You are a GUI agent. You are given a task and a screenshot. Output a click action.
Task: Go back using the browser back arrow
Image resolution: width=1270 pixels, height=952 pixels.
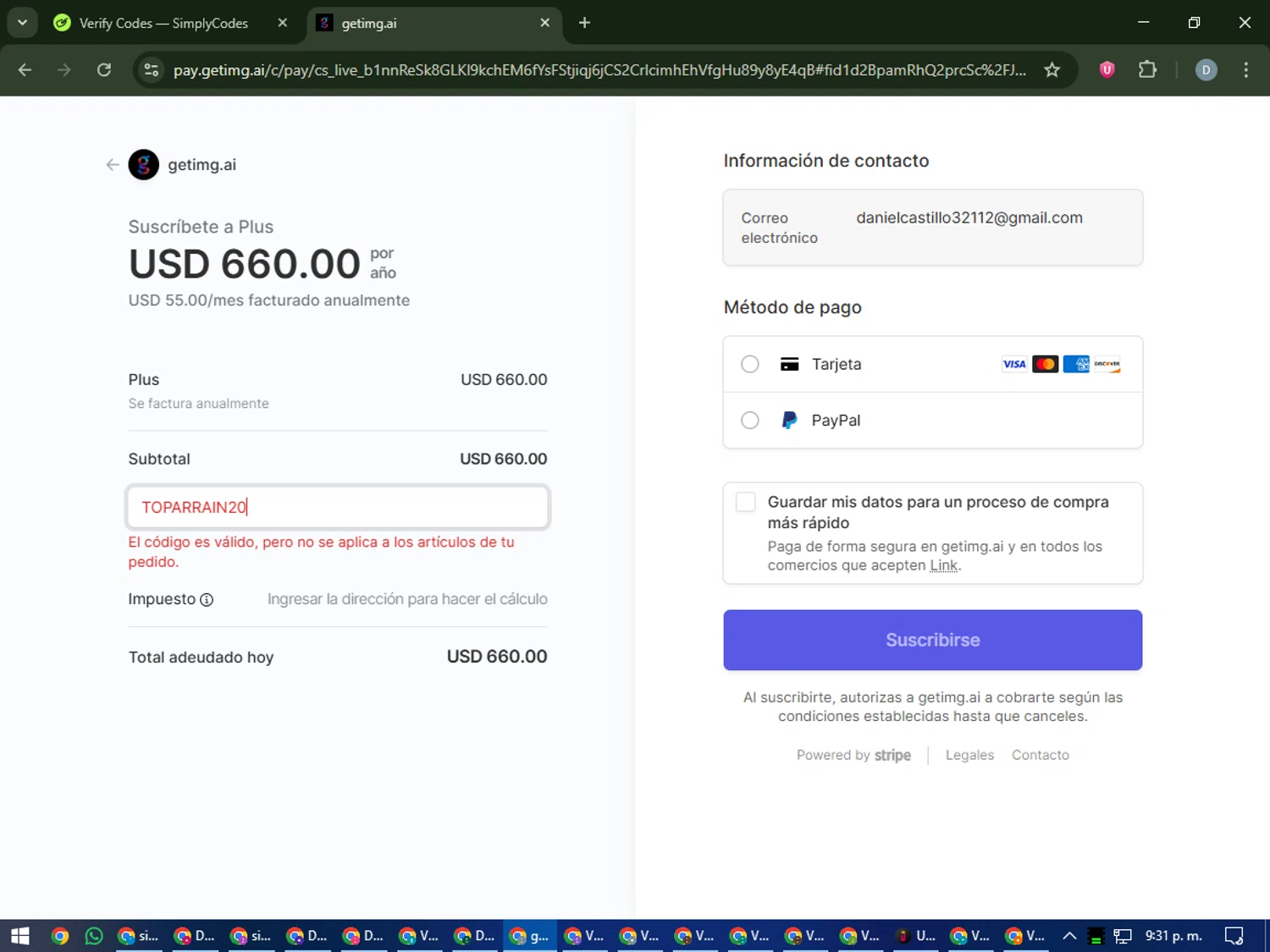[25, 70]
